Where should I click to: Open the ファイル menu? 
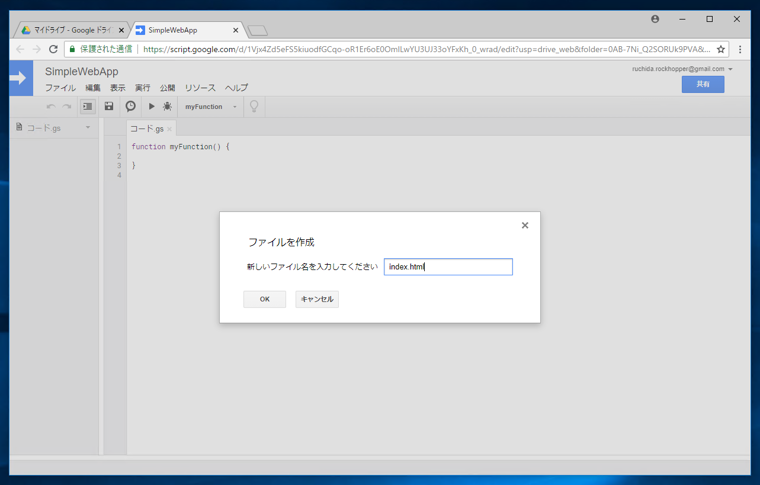(60, 88)
